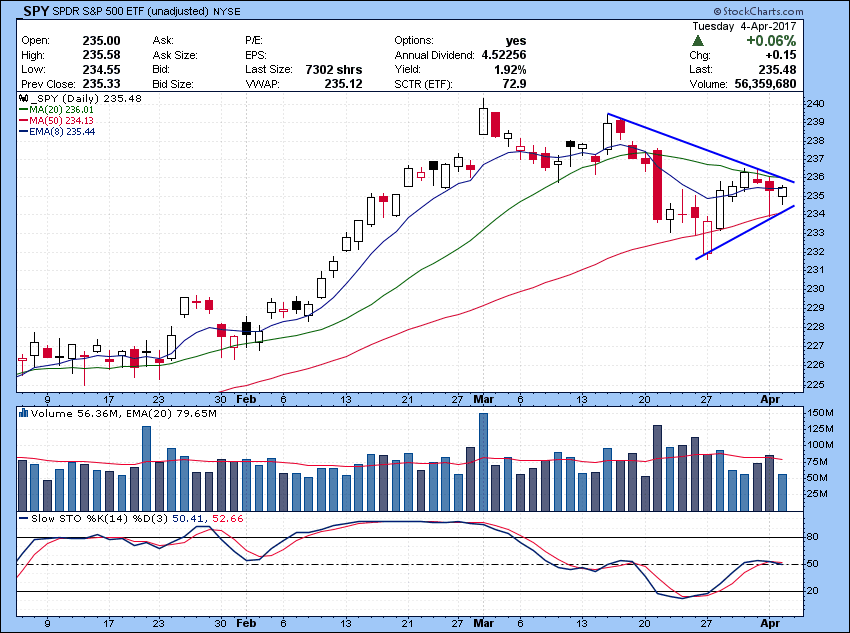Screen dimensions: 850x633
Task: Click the 230 label on the price axis
Action: [x=815, y=289]
